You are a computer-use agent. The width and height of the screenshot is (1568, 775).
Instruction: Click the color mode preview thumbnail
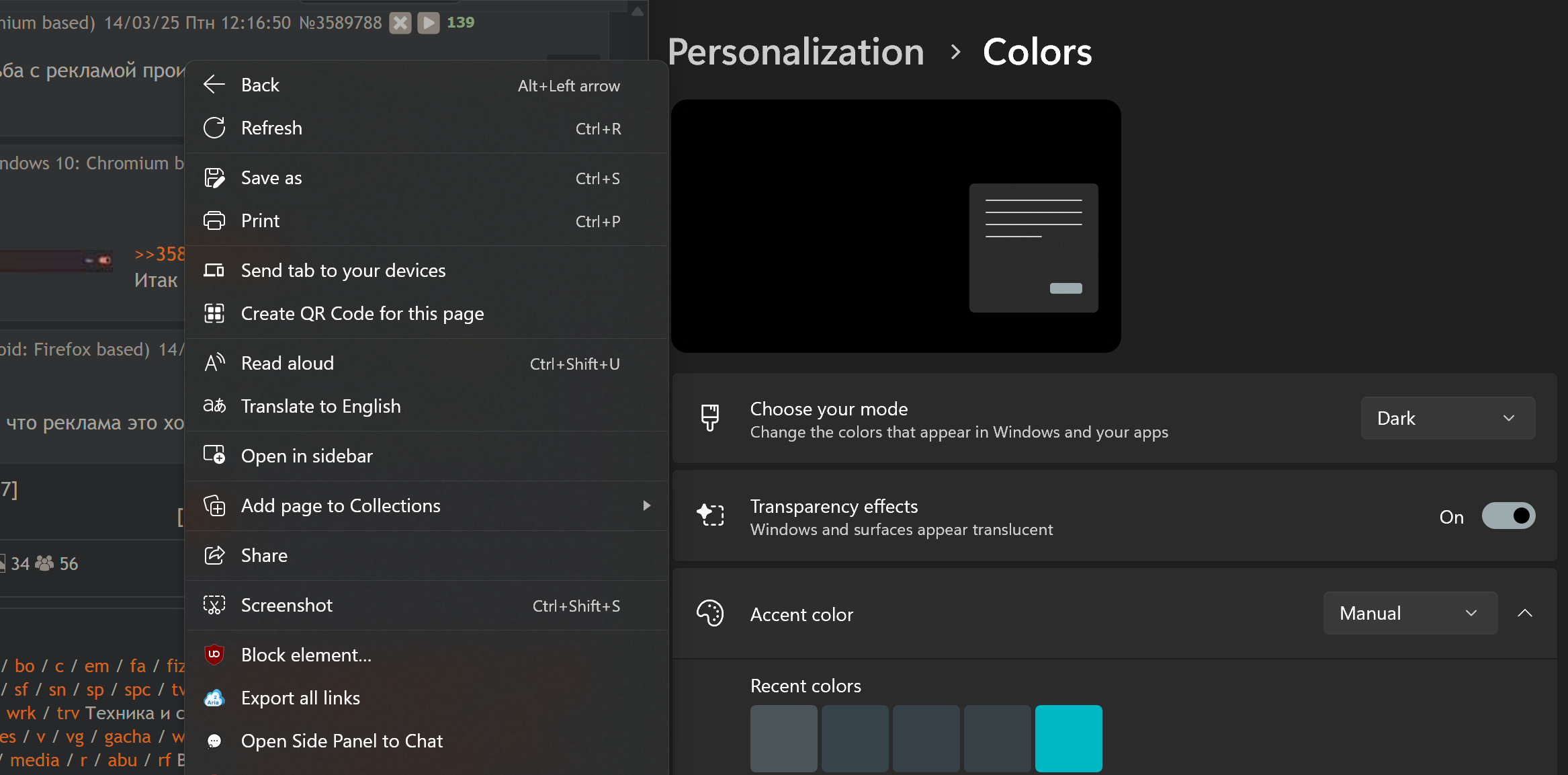[896, 226]
